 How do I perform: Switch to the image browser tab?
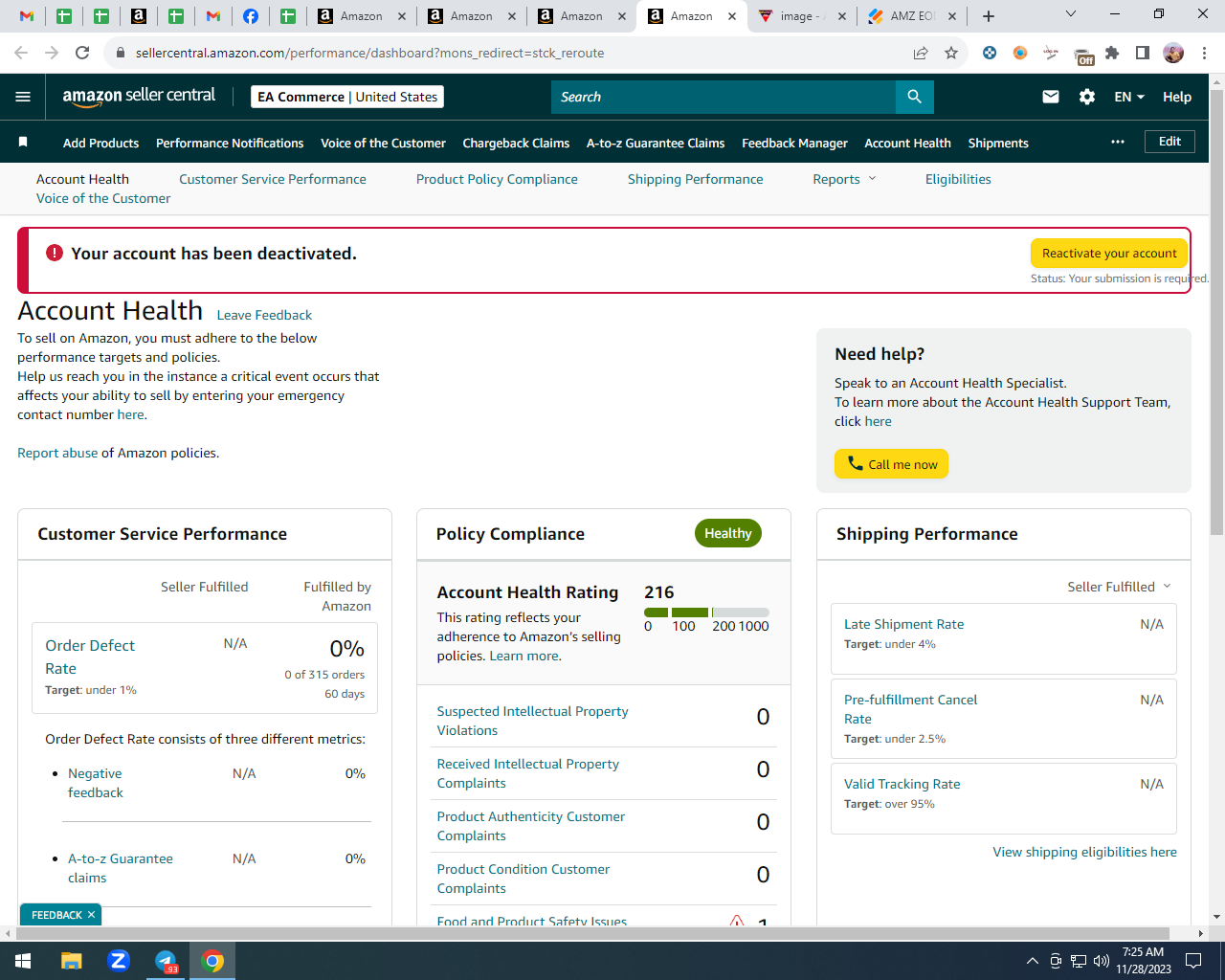pos(801,16)
